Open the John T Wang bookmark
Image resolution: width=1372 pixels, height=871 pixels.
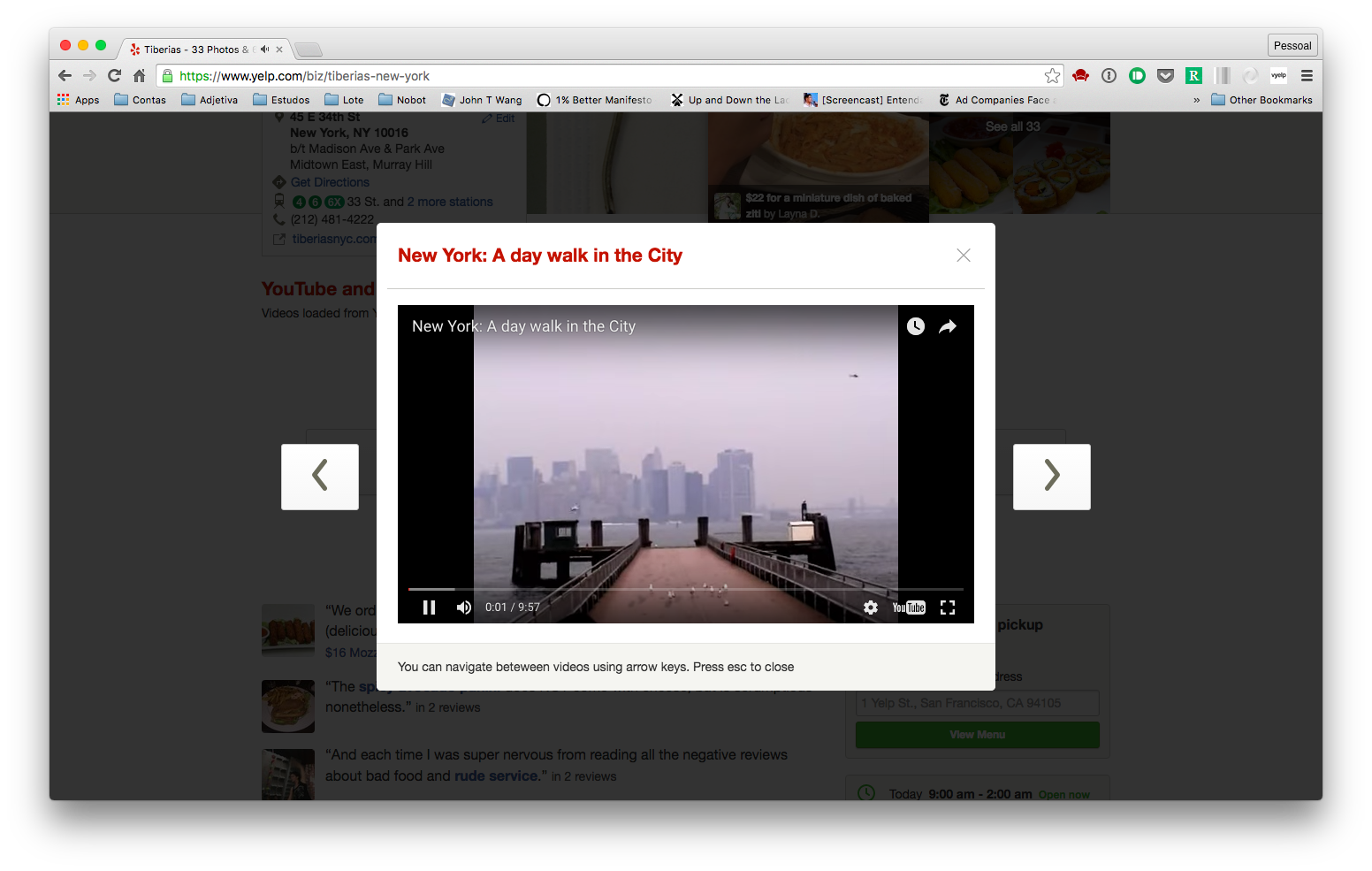coord(482,100)
